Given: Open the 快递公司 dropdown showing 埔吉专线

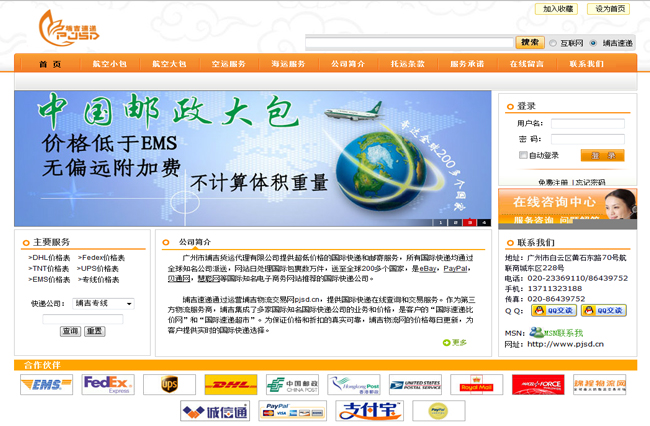Looking at the screenshot, I should (x=103, y=303).
